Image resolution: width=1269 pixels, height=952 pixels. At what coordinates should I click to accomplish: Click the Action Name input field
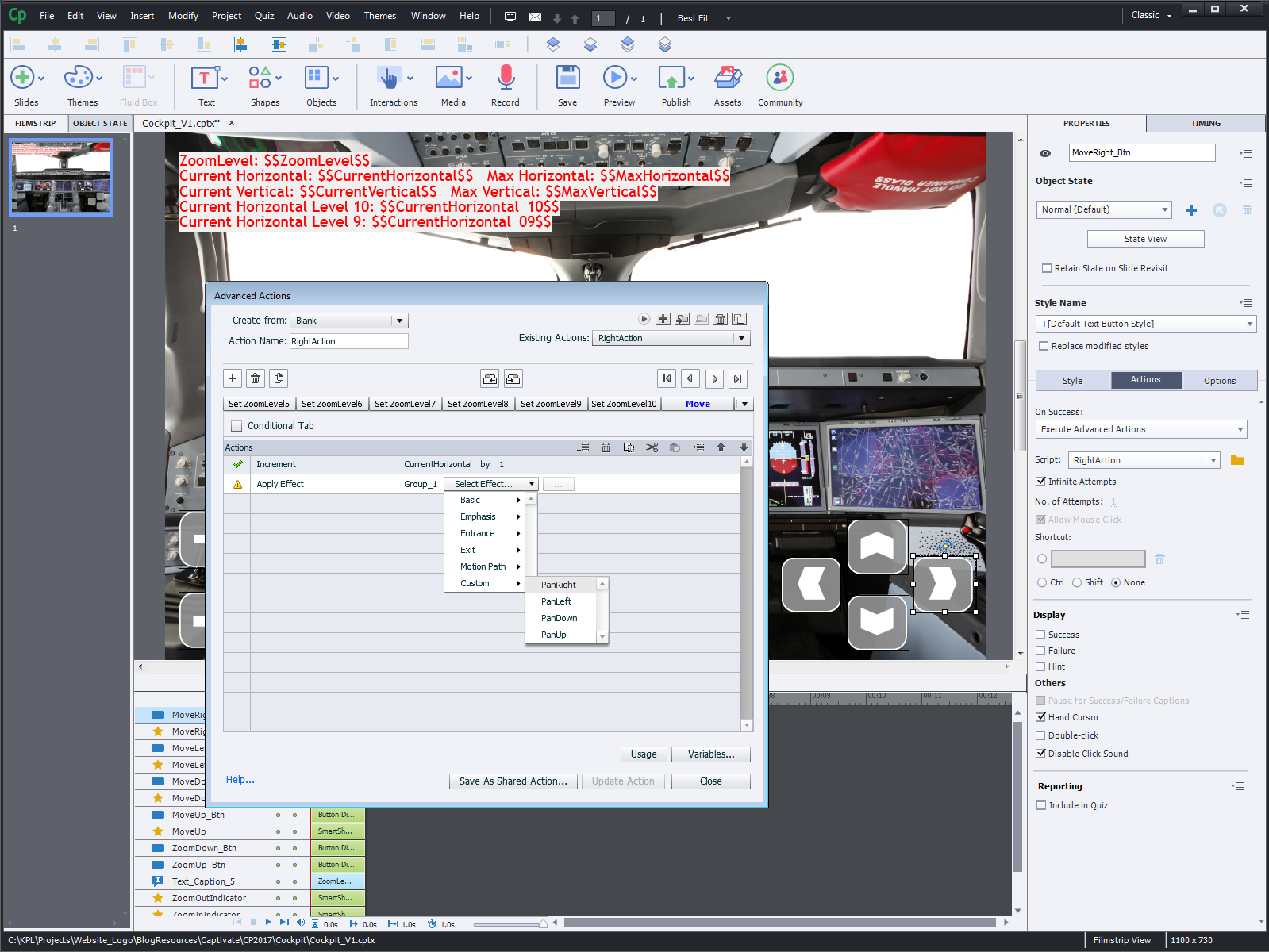click(348, 341)
